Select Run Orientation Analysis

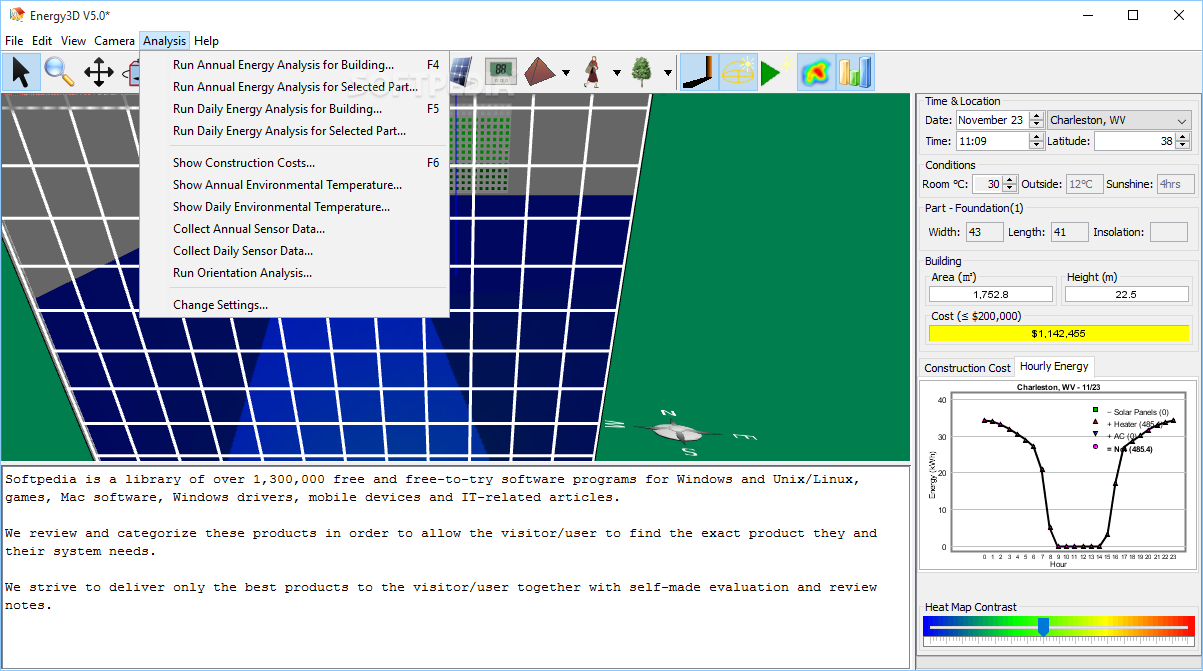[294, 273]
